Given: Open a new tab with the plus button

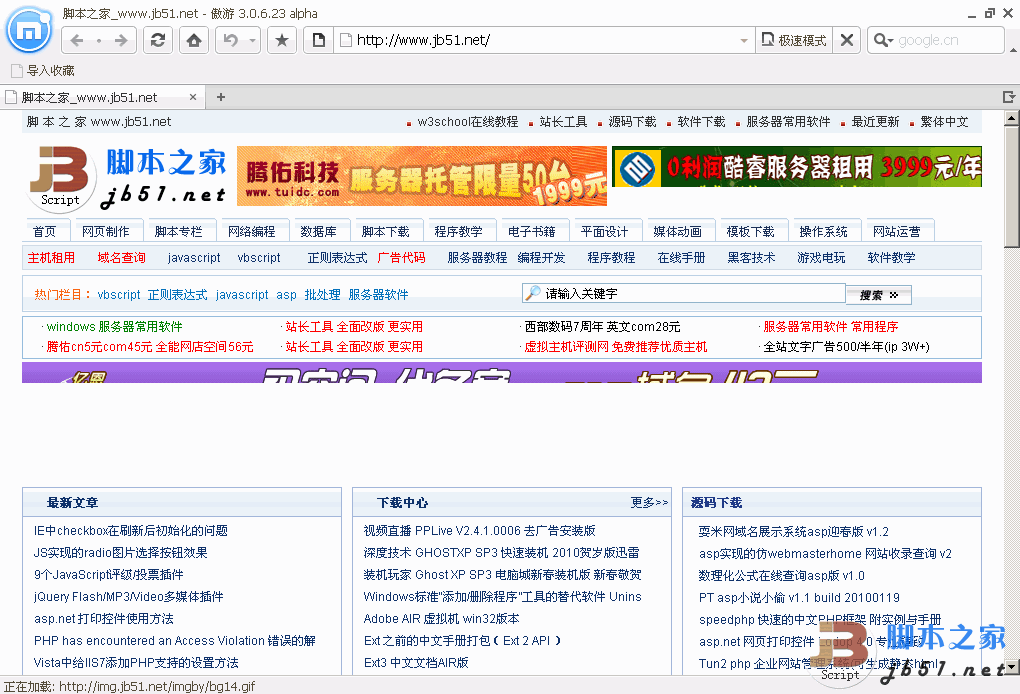Looking at the screenshot, I should pyautogui.click(x=221, y=97).
